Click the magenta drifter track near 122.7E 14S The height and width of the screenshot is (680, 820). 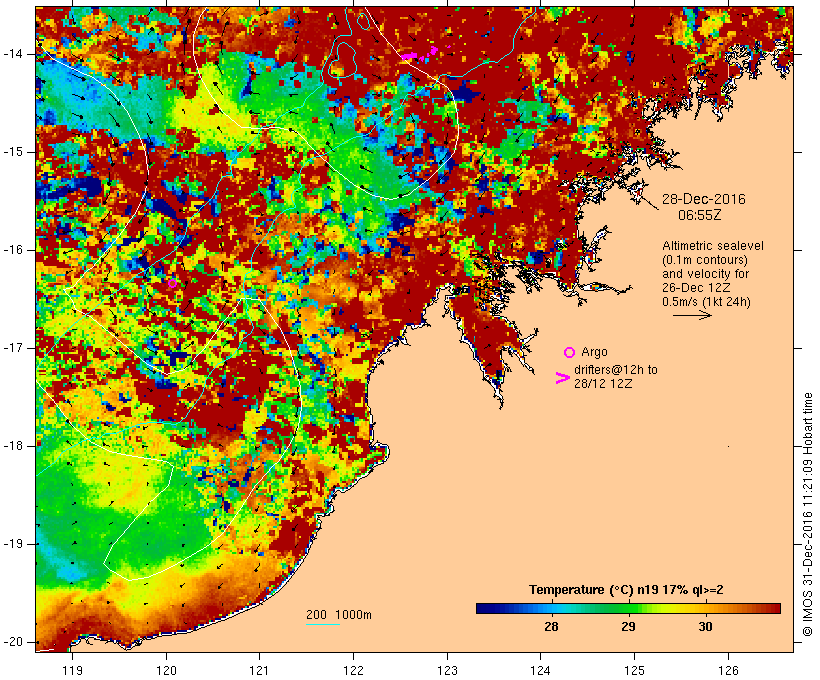point(420,53)
